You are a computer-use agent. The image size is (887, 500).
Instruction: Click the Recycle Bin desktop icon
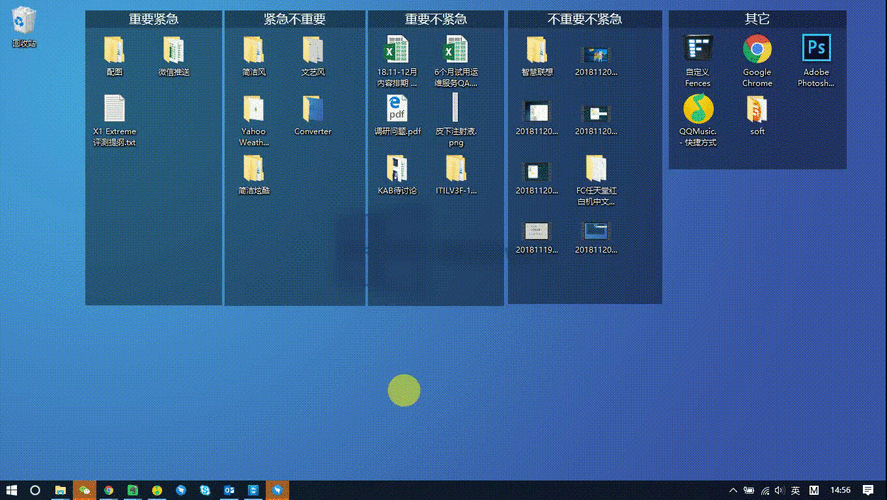pyautogui.click(x=24, y=22)
